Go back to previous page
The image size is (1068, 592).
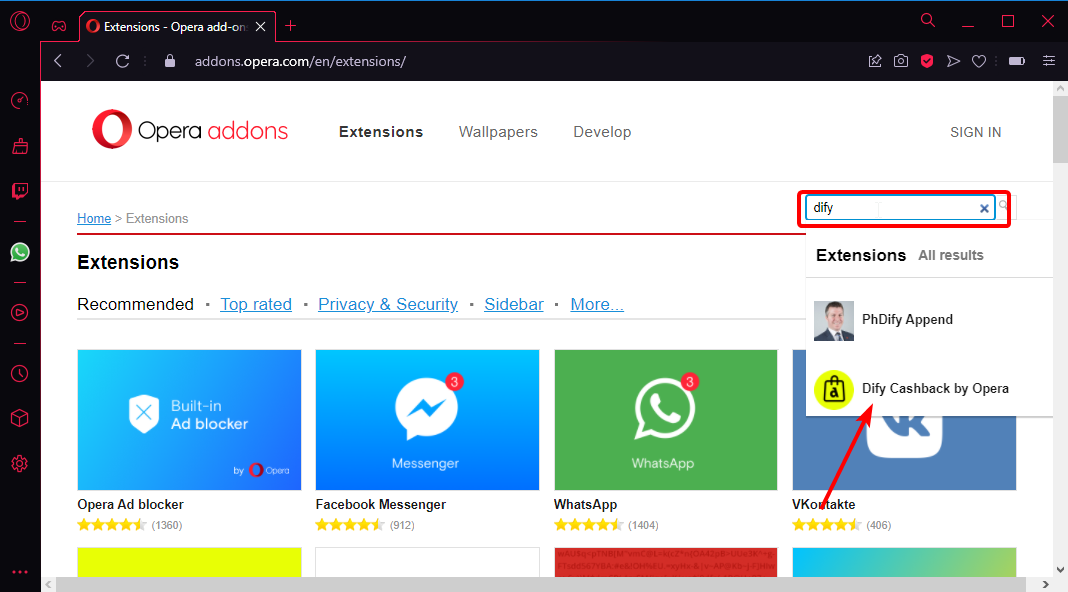click(59, 61)
